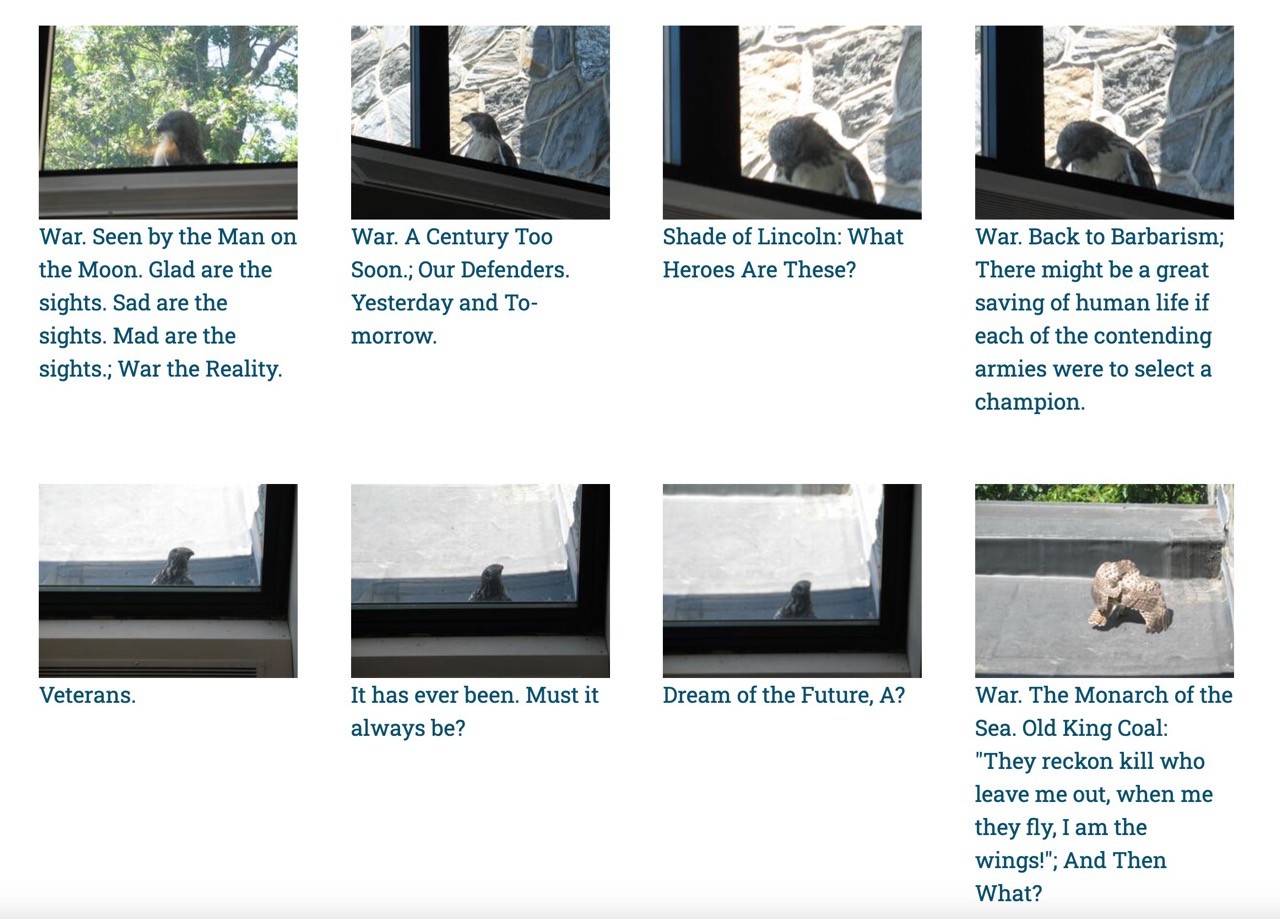1280x919 pixels.
Task: Open "War. Back to Barbarism" link
Action: click(x=1100, y=319)
